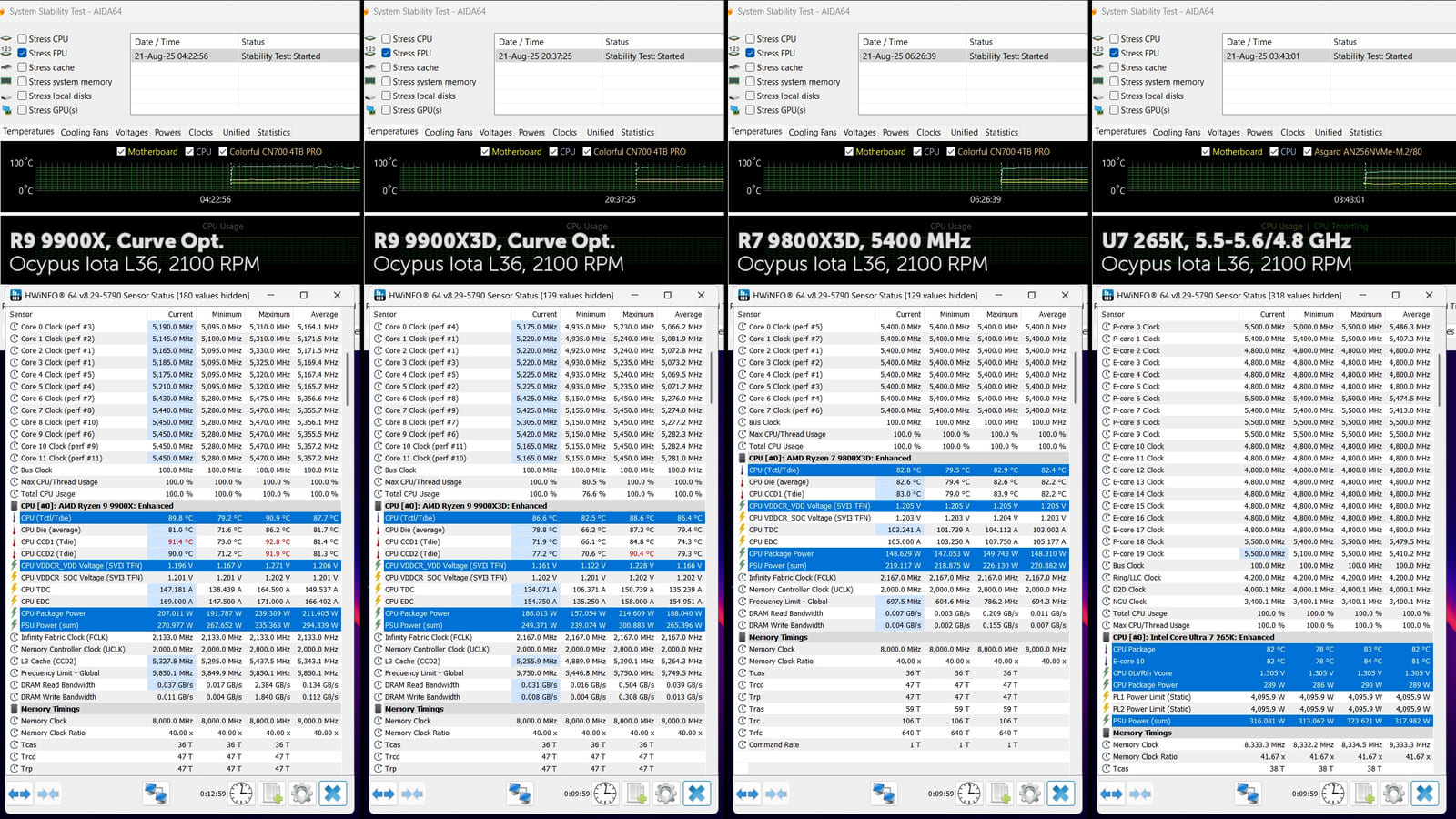The image size is (1456, 819).
Task: Open network/remote icon in U7 265K HWiNFO window
Action: 1248,794
